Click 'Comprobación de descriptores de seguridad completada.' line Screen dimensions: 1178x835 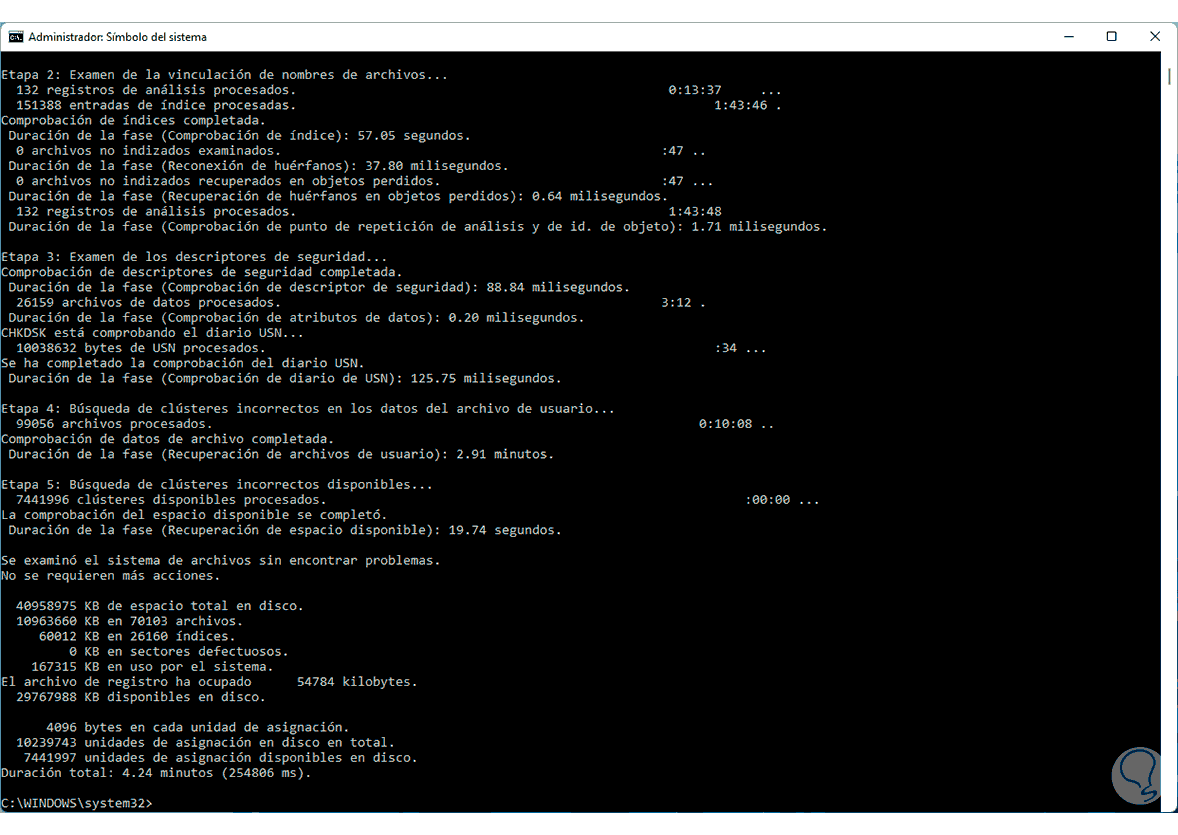[x=201, y=272]
